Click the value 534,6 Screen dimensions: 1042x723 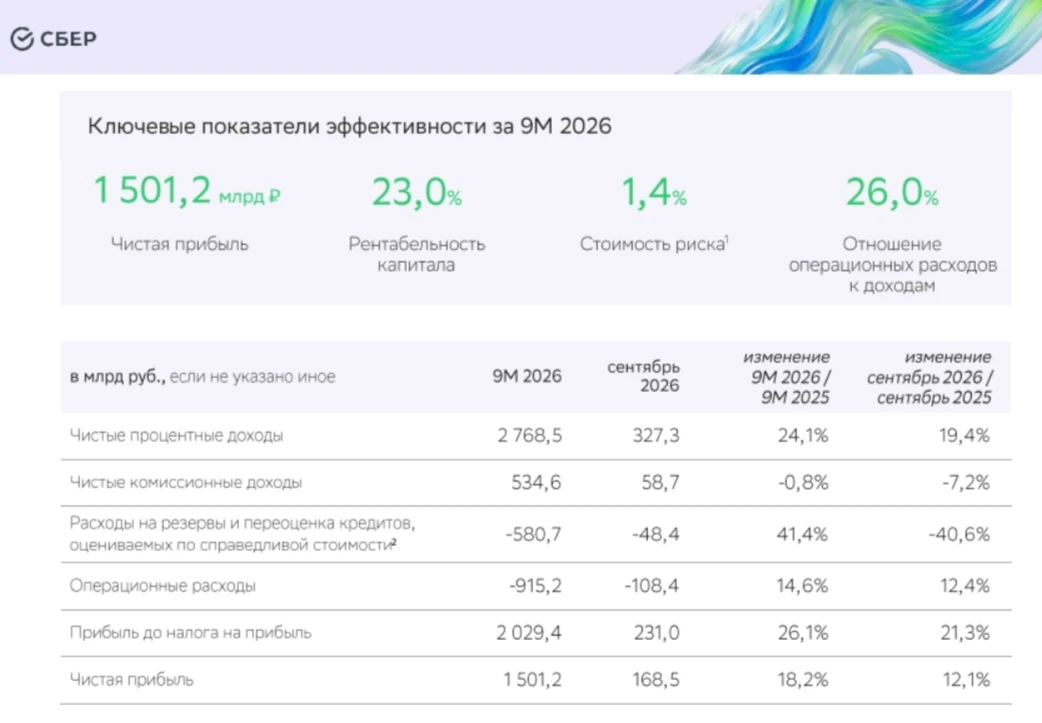coord(536,482)
